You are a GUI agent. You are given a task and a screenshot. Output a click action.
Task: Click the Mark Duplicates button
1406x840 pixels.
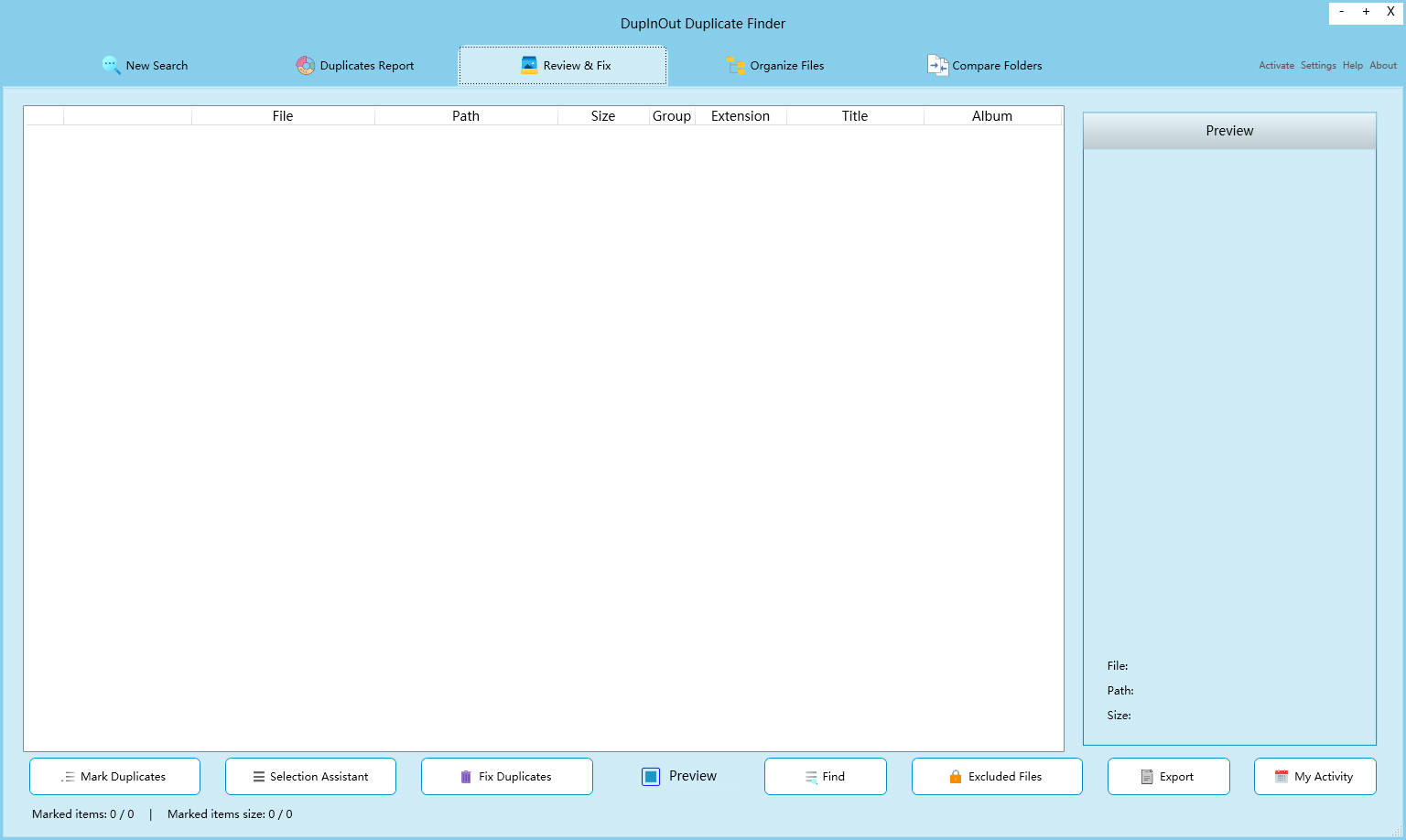point(114,777)
